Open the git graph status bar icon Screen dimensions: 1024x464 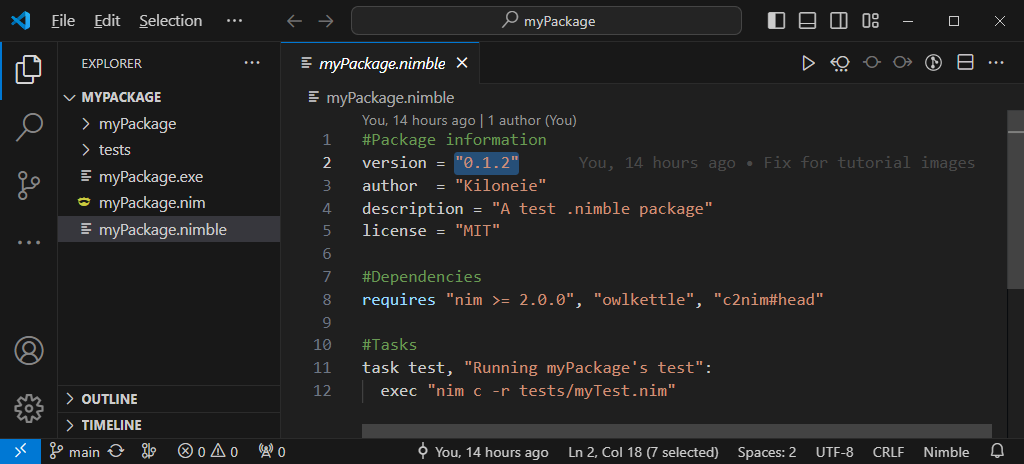tap(149, 452)
